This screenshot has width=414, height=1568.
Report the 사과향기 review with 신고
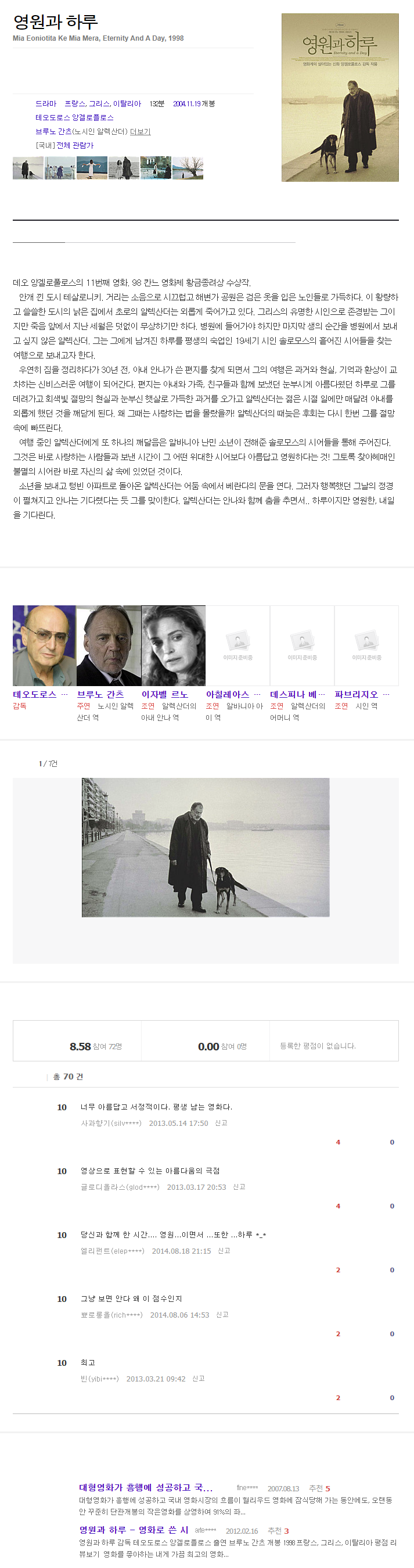tap(221, 1123)
